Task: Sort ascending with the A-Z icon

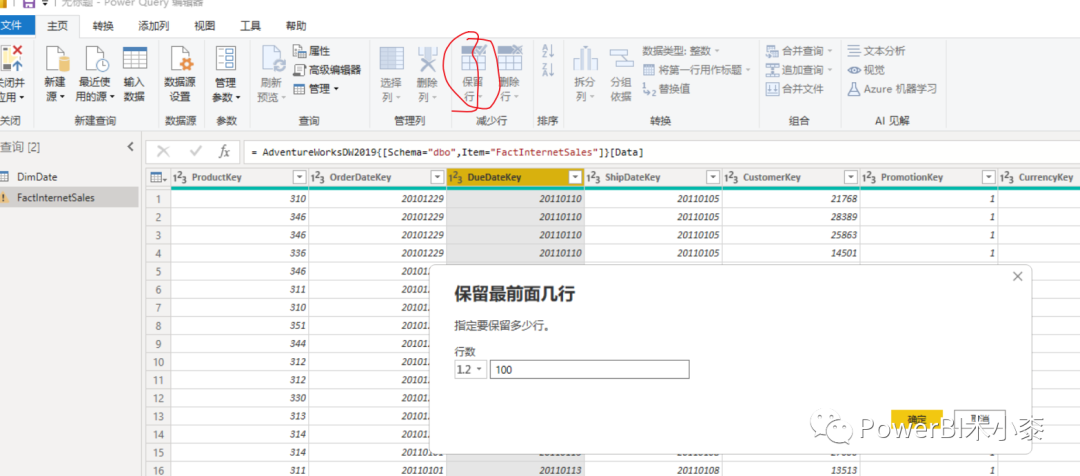Action: click(548, 50)
